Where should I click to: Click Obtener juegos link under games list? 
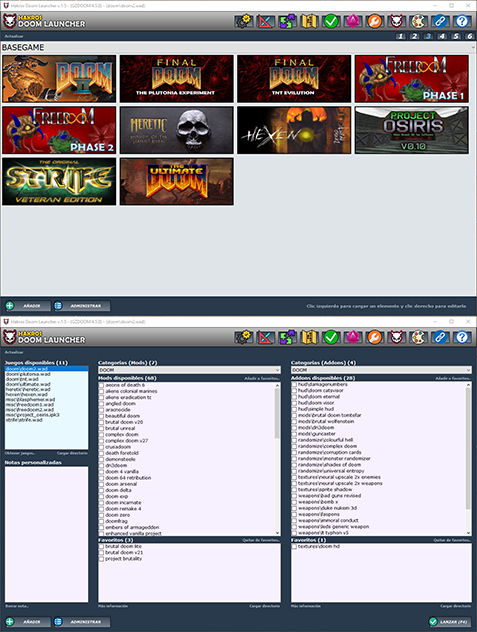tap(20, 453)
